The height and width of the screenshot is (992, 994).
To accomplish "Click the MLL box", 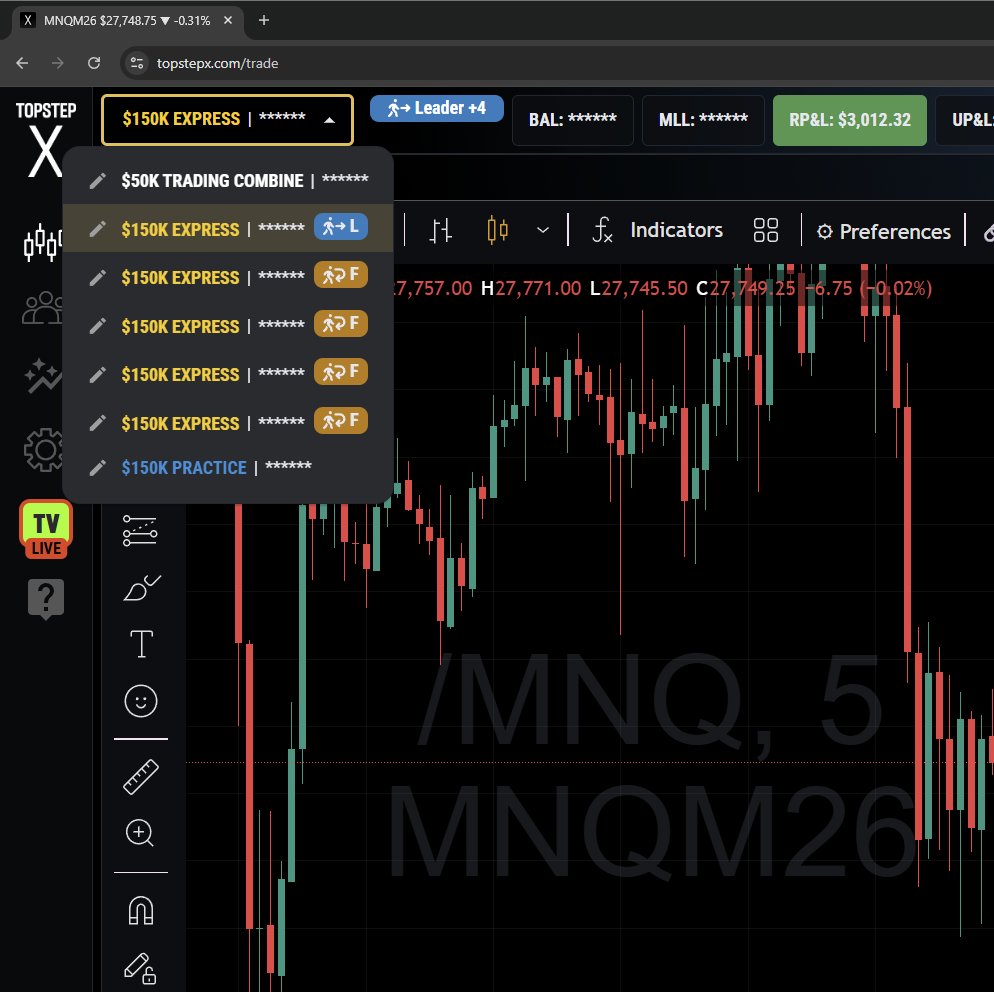I will pyautogui.click(x=703, y=120).
